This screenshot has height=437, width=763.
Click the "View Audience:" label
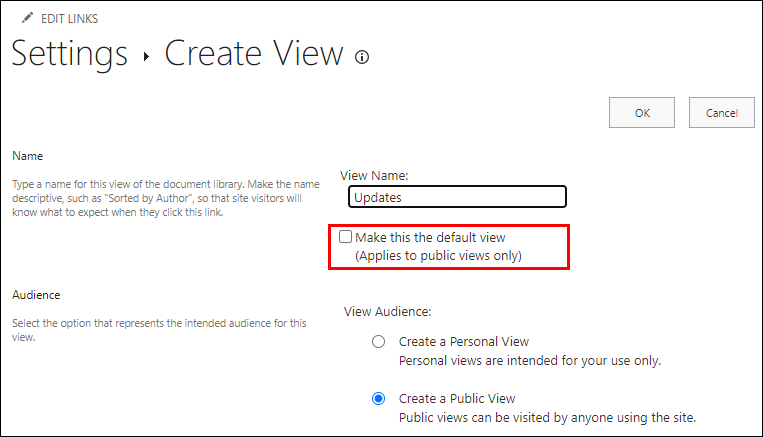click(x=387, y=312)
